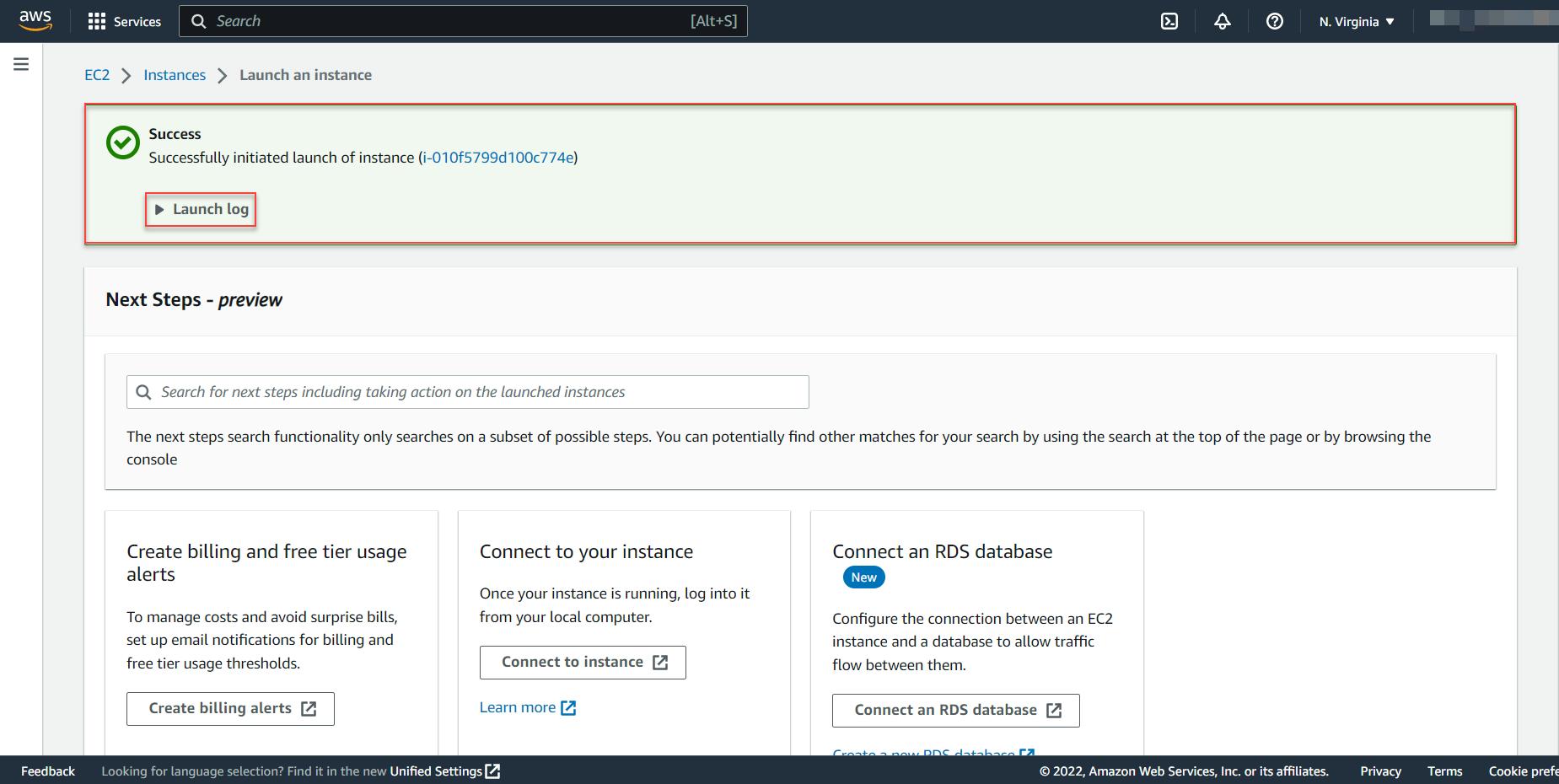This screenshot has height=784, width=1559.
Task: Launch the CloudShell terminal icon
Action: coord(1169,21)
